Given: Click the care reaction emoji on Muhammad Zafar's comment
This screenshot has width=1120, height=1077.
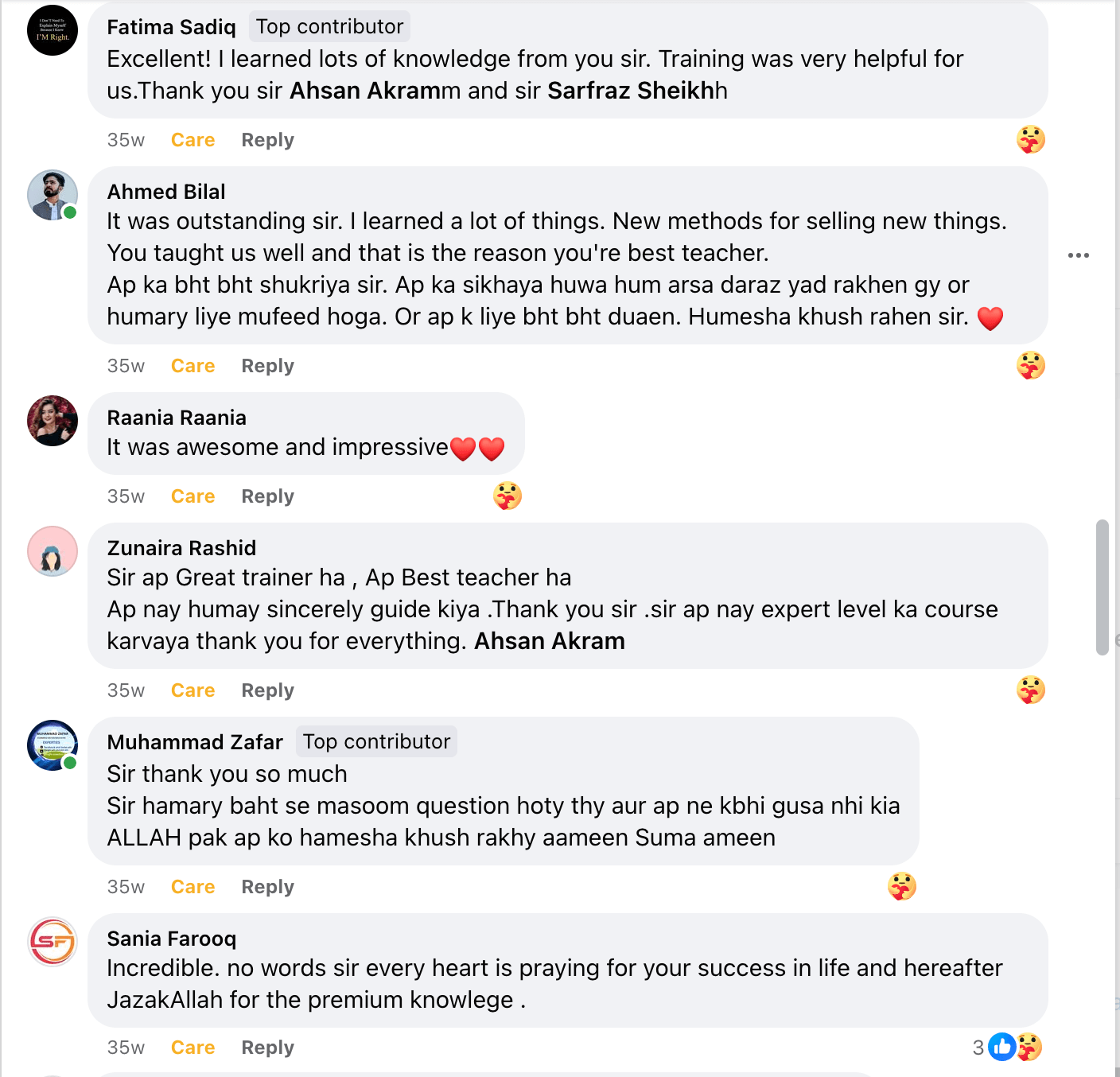Looking at the screenshot, I should [902, 886].
